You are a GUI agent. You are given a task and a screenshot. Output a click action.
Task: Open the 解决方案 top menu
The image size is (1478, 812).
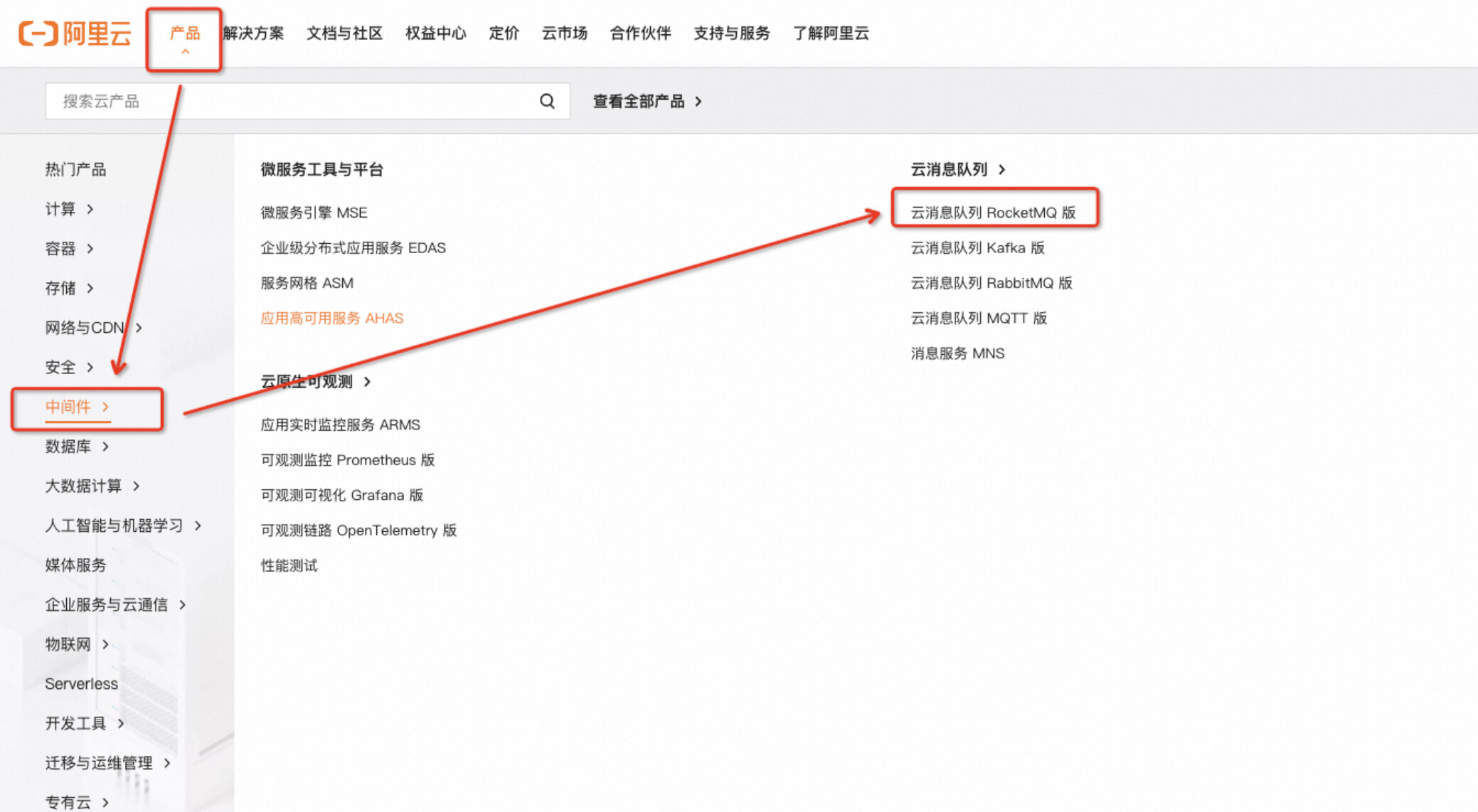(253, 33)
